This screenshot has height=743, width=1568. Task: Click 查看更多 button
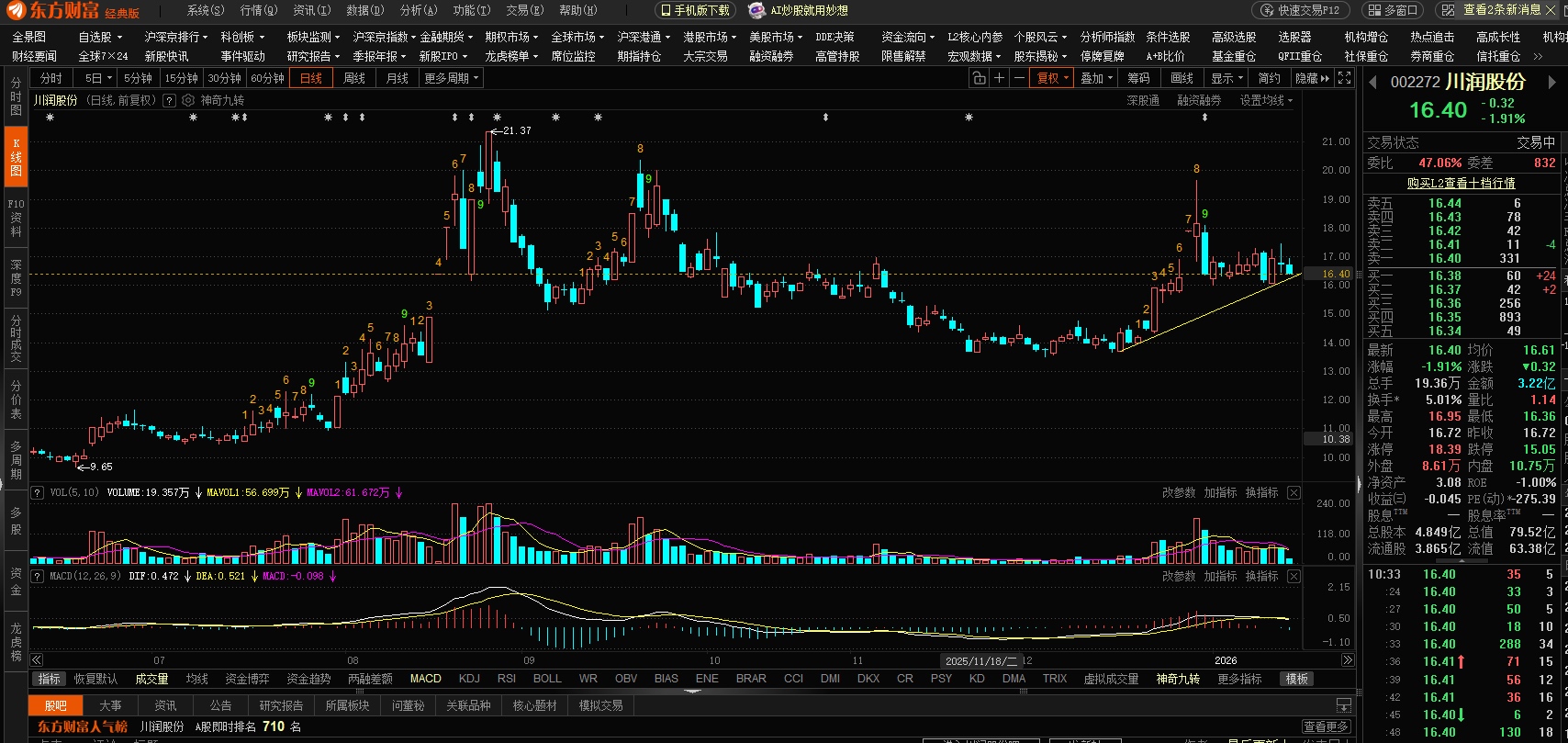[x=1327, y=726]
